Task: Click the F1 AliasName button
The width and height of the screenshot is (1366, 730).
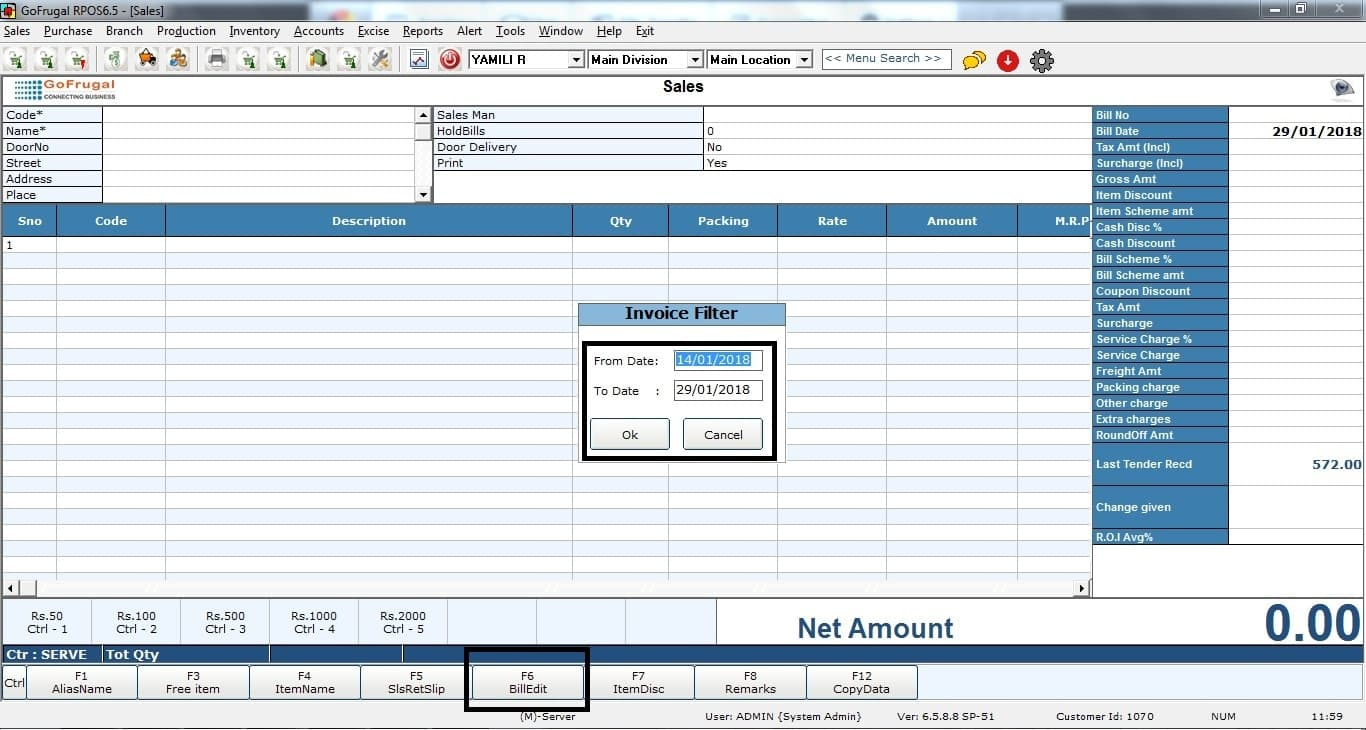Action: point(82,682)
